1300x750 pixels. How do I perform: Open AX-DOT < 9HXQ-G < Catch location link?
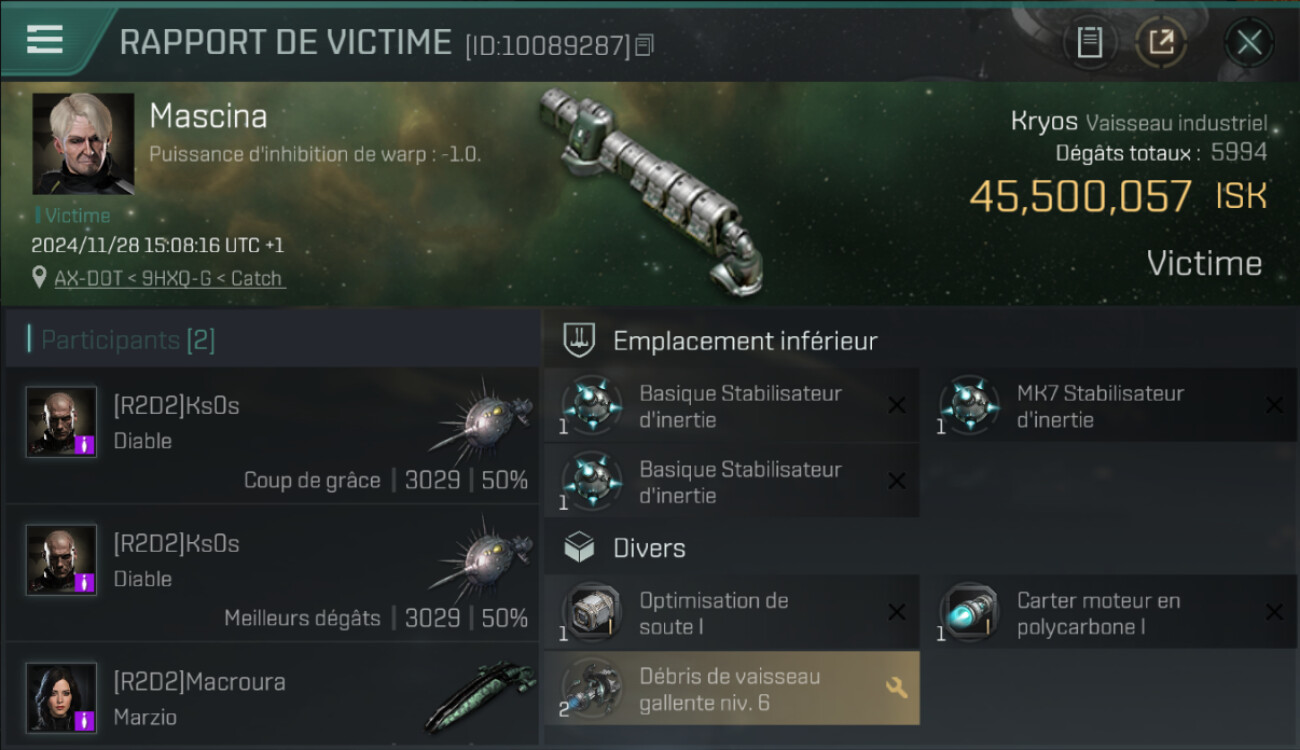click(168, 278)
